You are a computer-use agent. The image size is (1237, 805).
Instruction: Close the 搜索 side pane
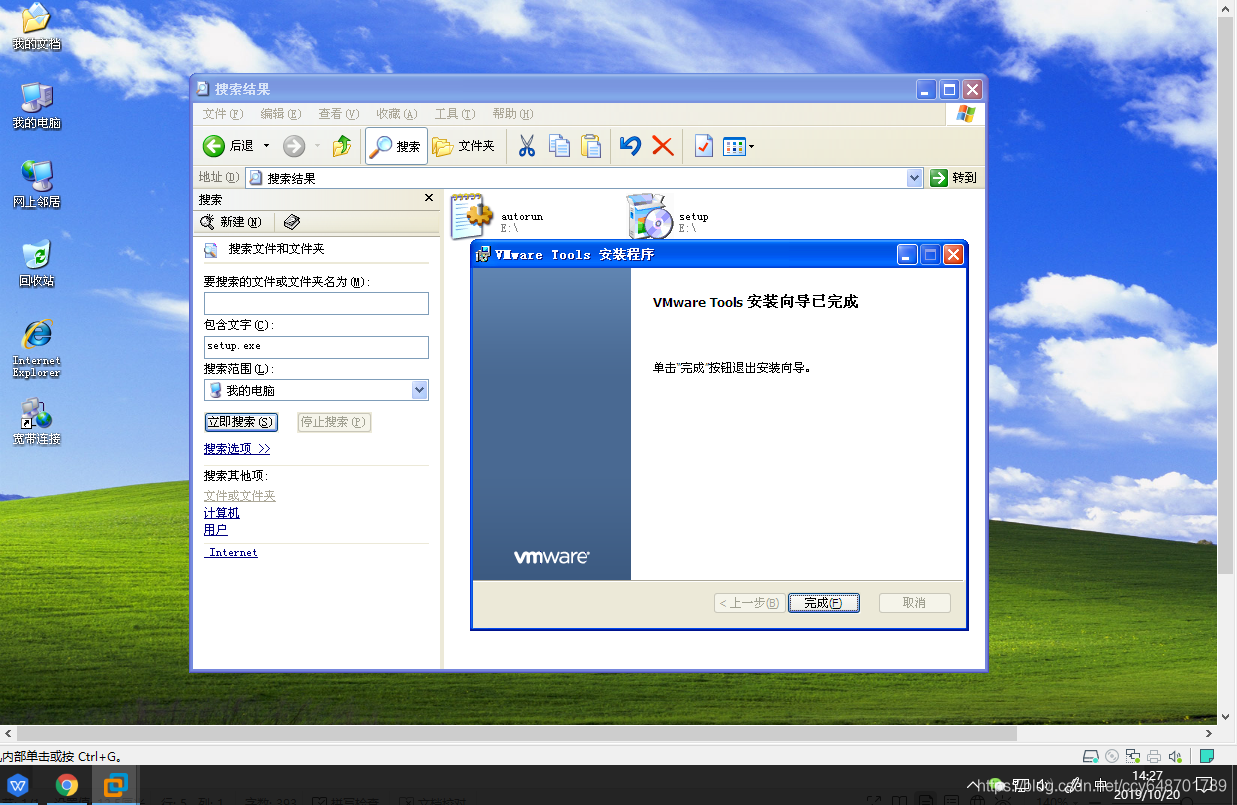[429, 198]
